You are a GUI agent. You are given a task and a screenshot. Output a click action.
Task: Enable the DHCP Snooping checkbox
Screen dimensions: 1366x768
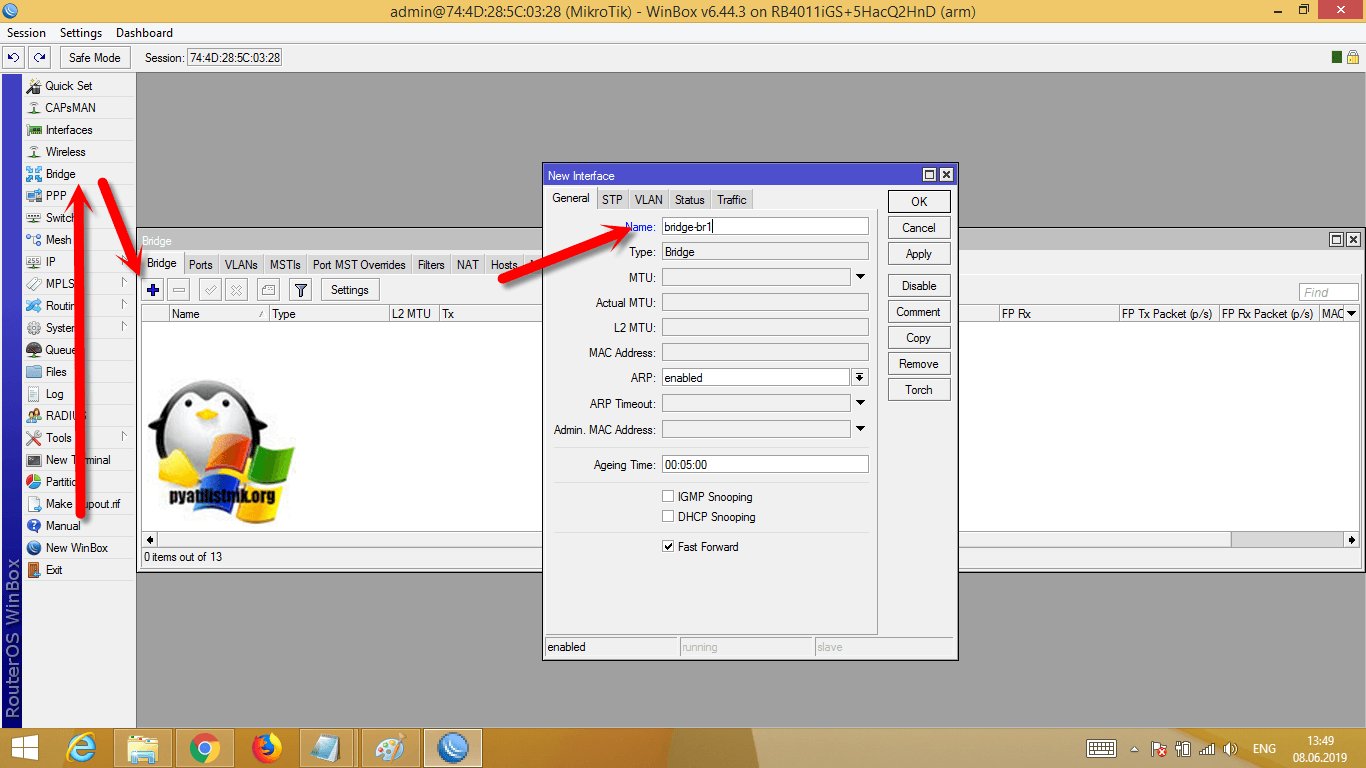(668, 517)
